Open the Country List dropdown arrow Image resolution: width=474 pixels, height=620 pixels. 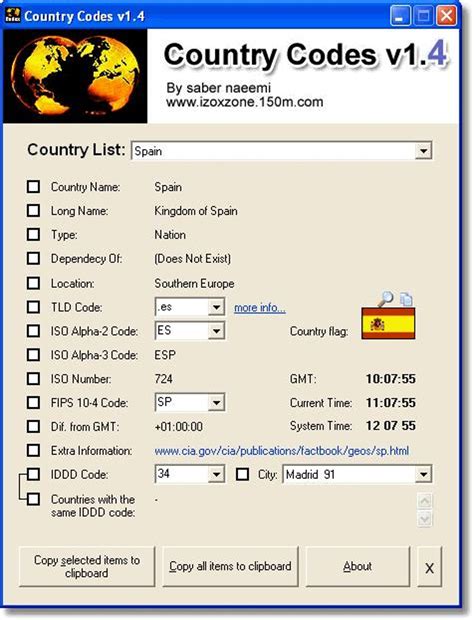(x=423, y=151)
